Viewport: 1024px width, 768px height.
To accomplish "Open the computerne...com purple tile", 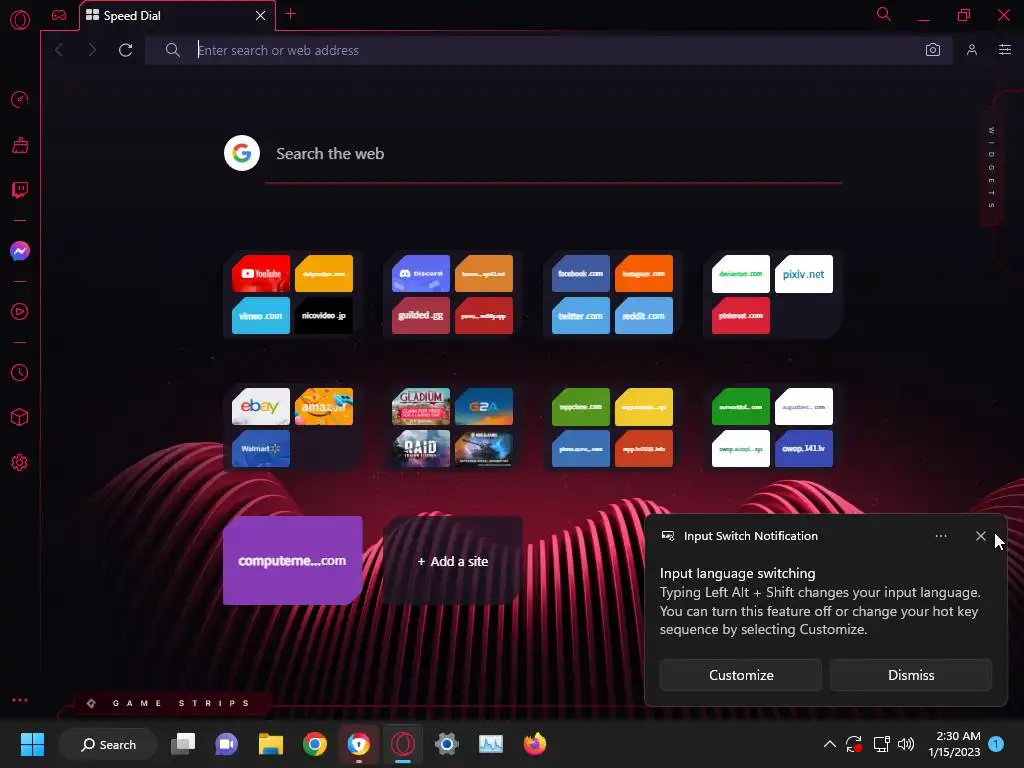I will (x=293, y=560).
